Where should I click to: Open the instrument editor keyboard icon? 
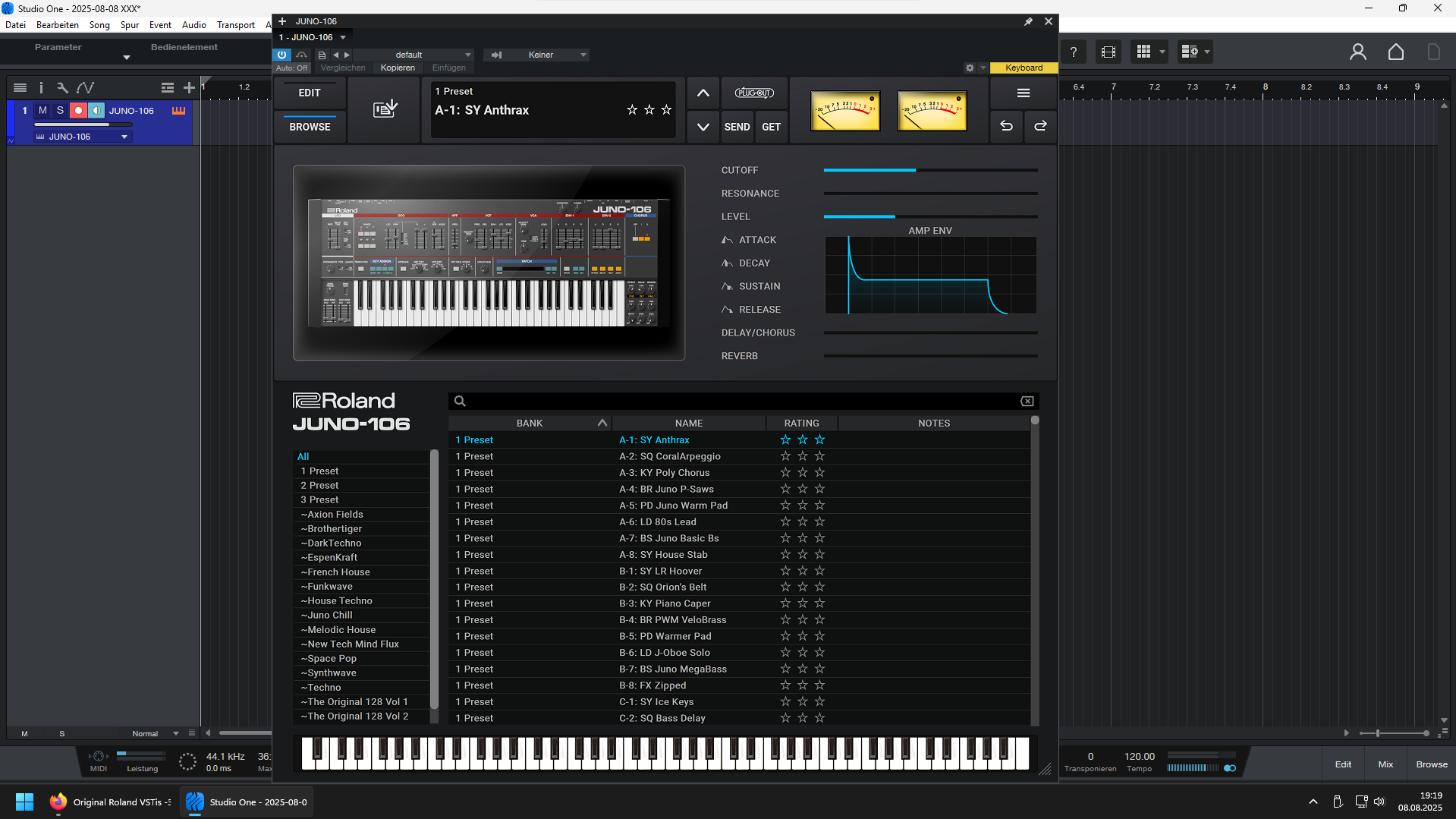[x=178, y=111]
